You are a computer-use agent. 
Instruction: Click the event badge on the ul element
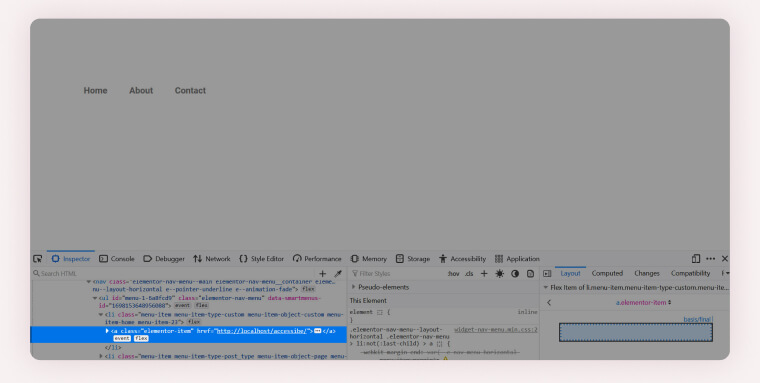pyautogui.click(x=182, y=306)
